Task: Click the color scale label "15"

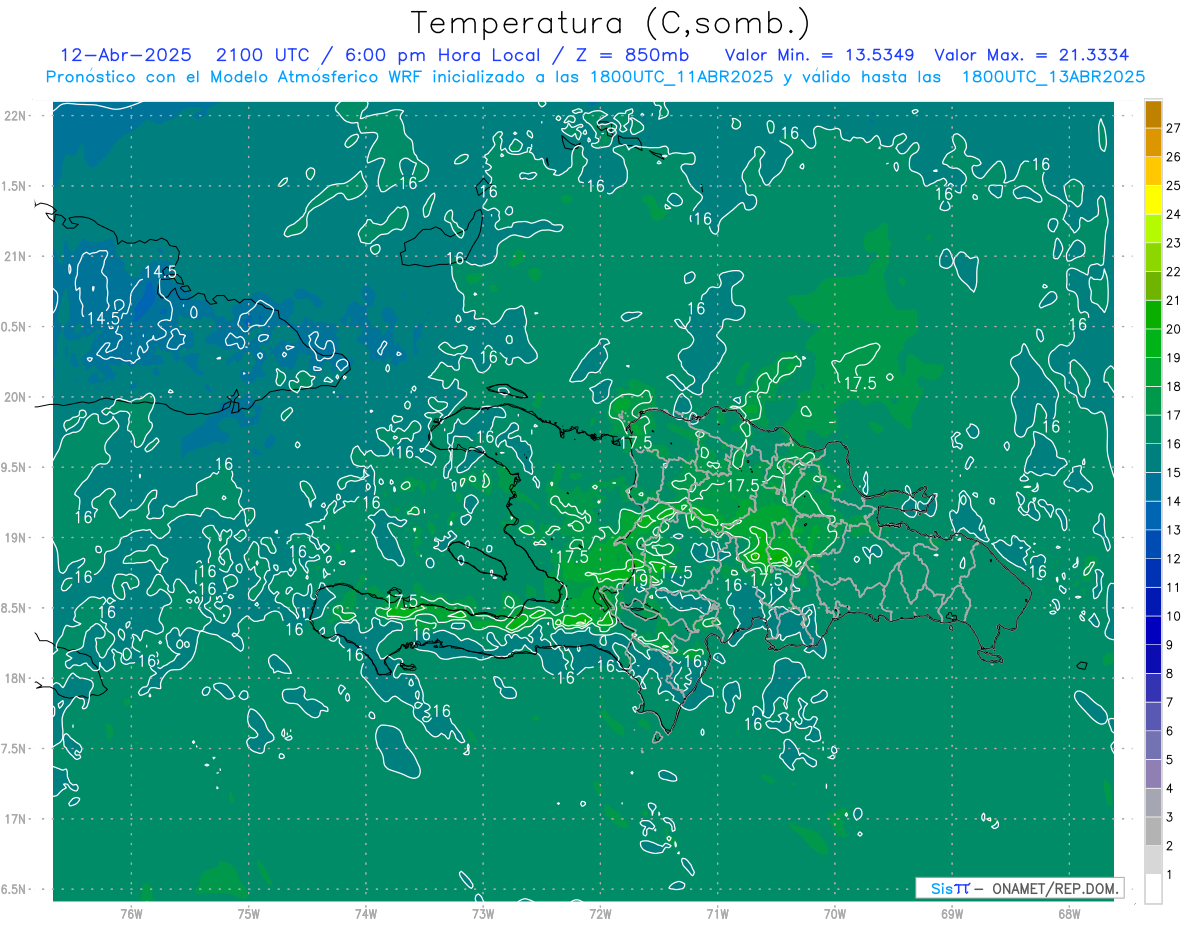Action: (1173, 472)
